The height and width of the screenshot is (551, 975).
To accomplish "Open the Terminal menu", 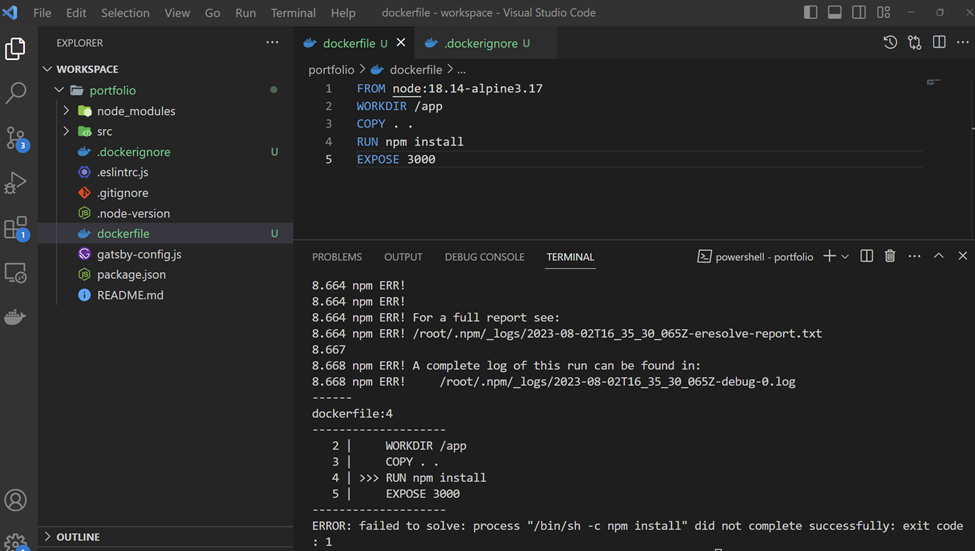I will 293,12.
